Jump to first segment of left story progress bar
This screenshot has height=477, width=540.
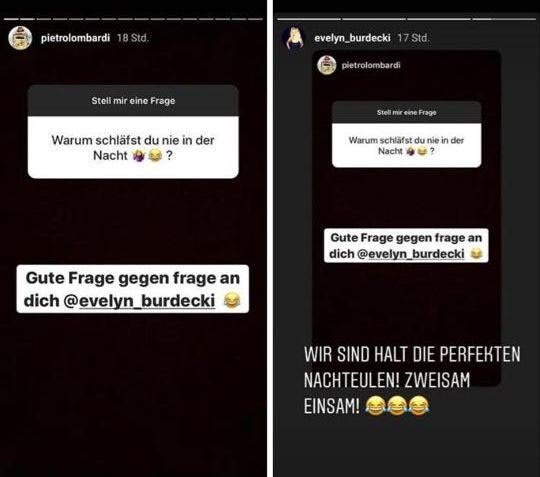pos(11,19)
